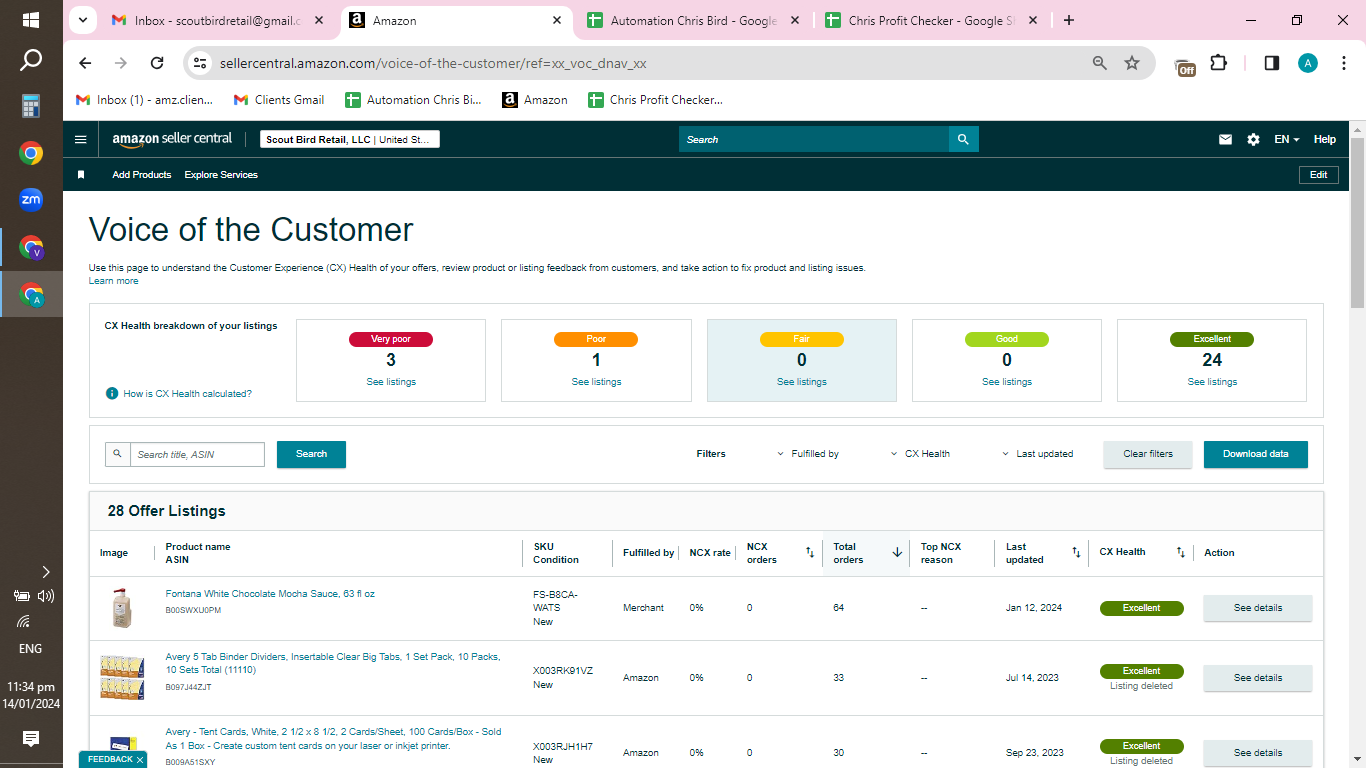1366x768 pixels.
Task: Open Zoom from the taskbar
Action: point(31,200)
